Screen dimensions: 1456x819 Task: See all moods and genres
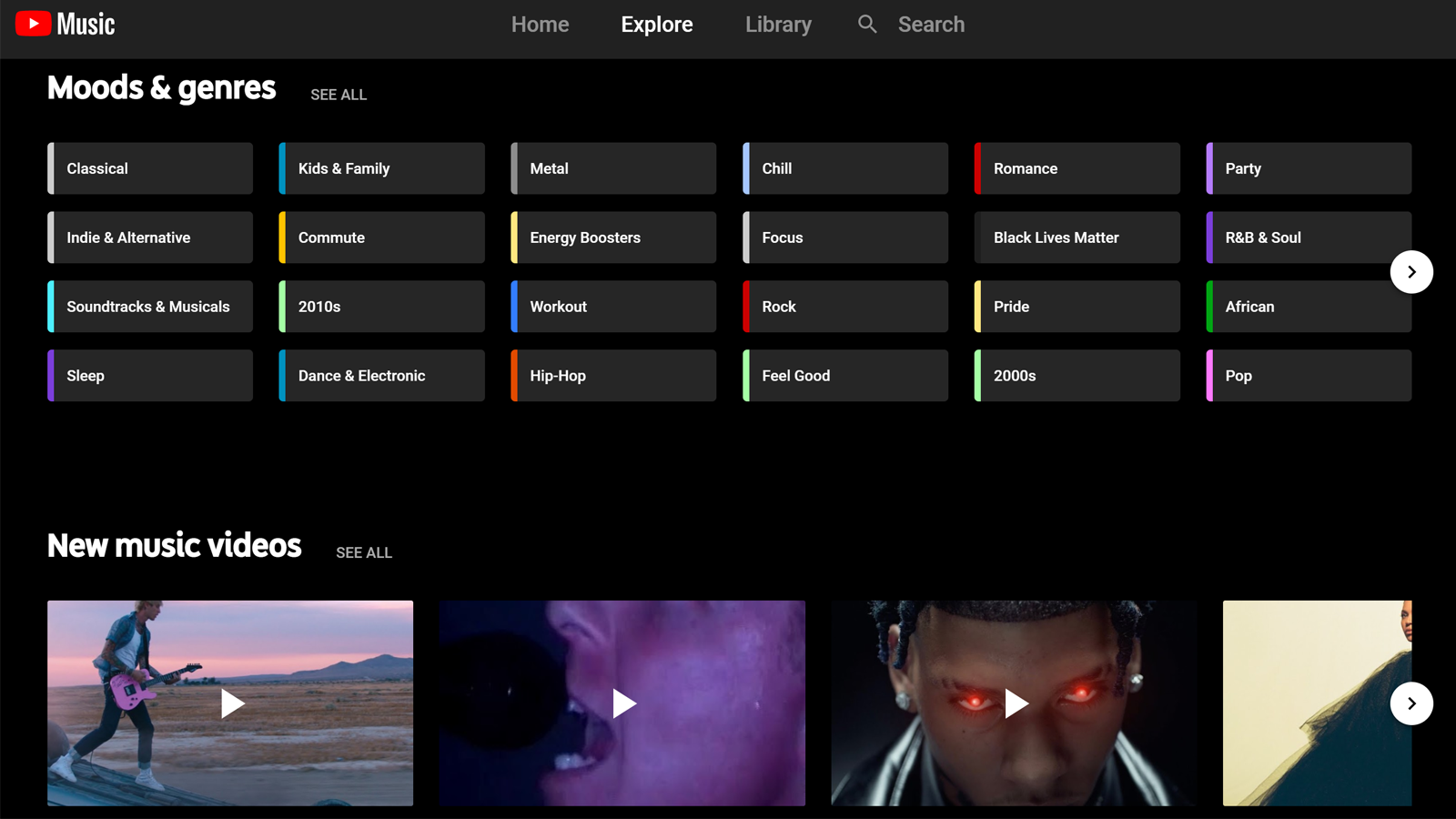[339, 95]
